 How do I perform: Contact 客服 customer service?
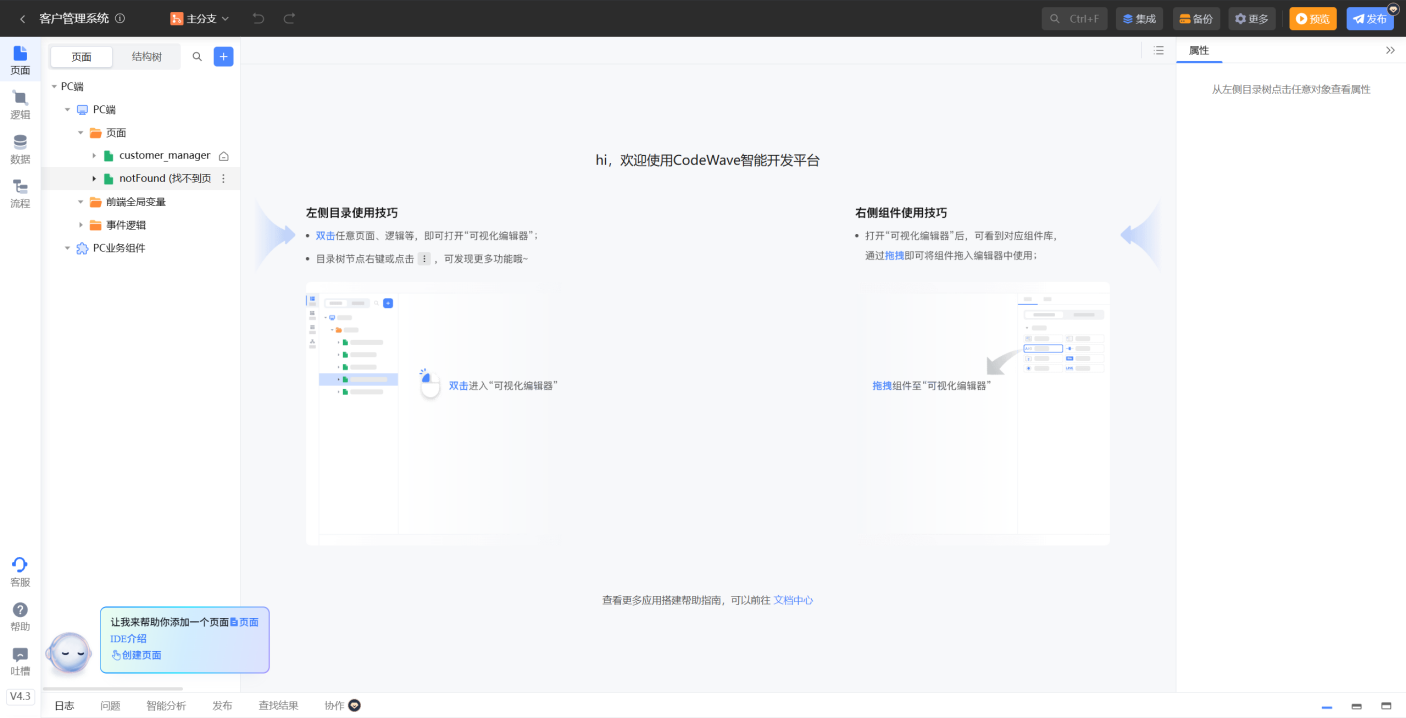click(x=20, y=572)
